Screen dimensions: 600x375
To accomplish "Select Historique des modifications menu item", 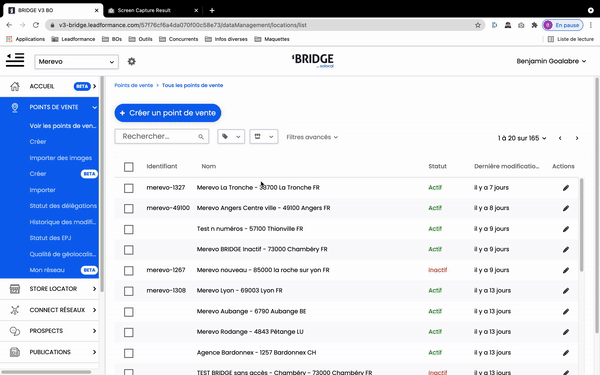I will click(x=63, y=222).
